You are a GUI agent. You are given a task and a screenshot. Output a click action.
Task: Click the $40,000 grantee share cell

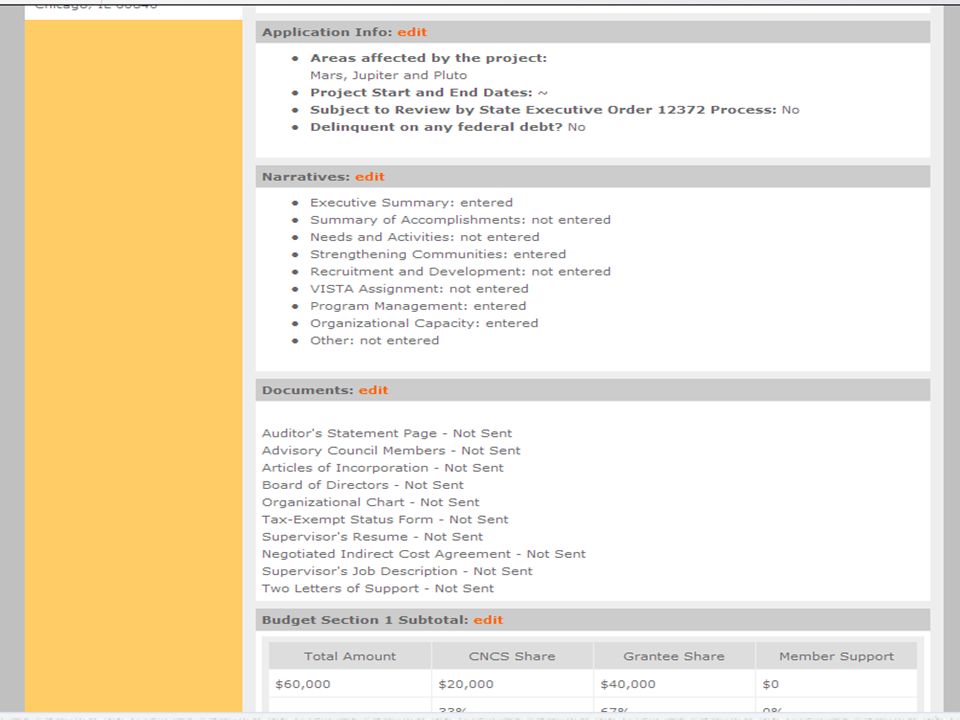674,684
